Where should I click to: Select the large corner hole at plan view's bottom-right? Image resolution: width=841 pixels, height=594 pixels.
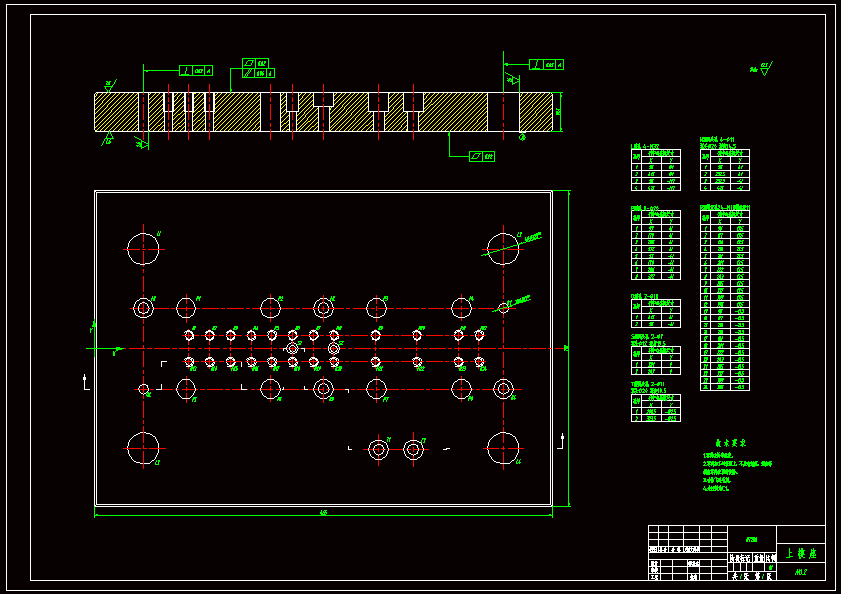[x=503, y=448]
